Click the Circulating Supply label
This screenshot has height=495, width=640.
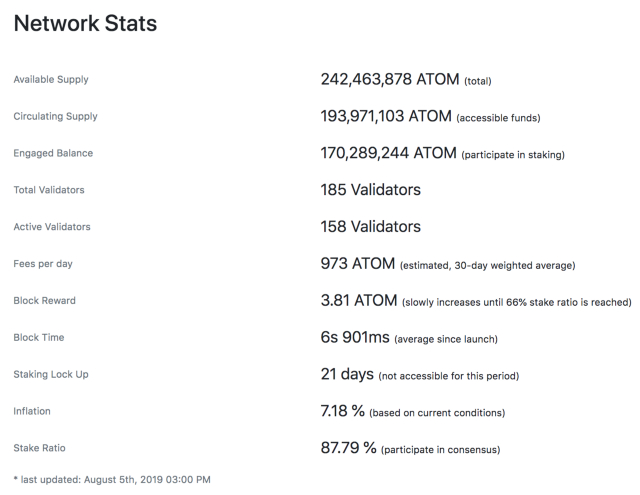55,117
